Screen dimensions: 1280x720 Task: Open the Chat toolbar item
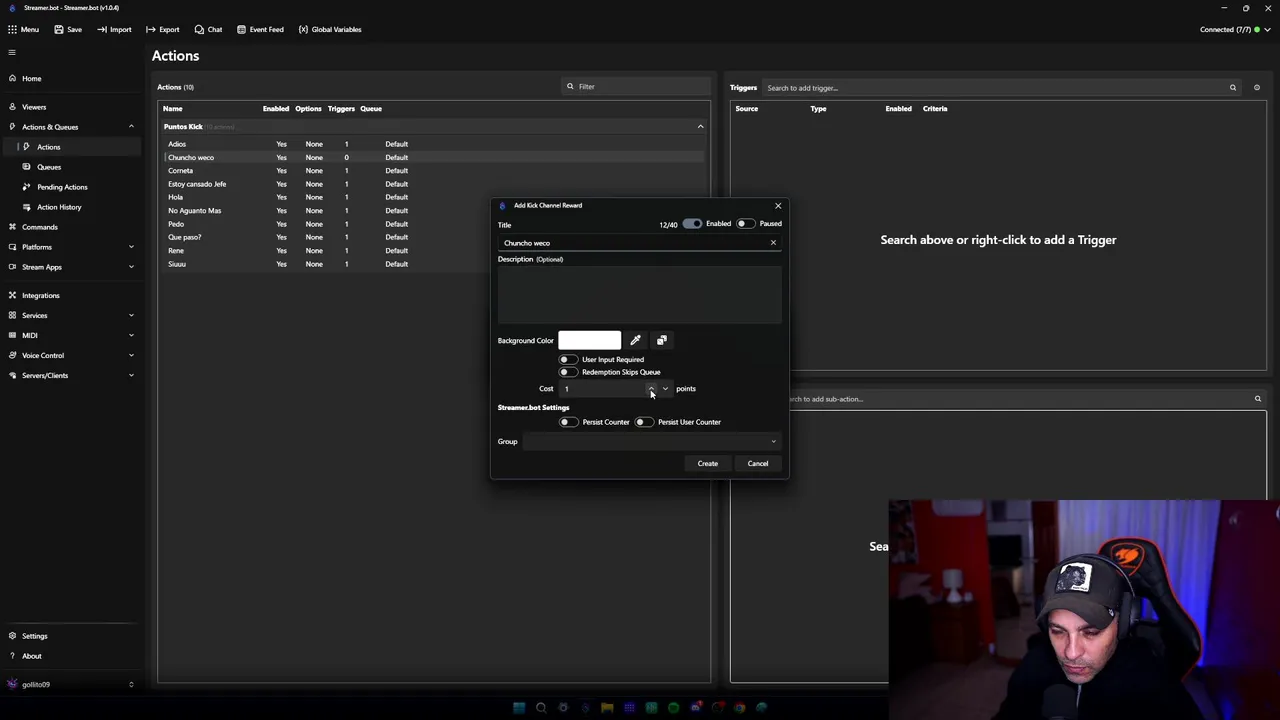208,29
